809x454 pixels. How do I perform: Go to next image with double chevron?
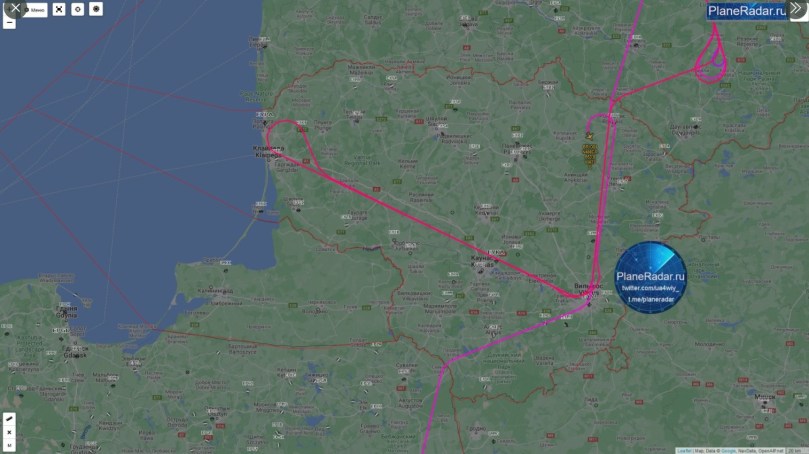point(796,8)
